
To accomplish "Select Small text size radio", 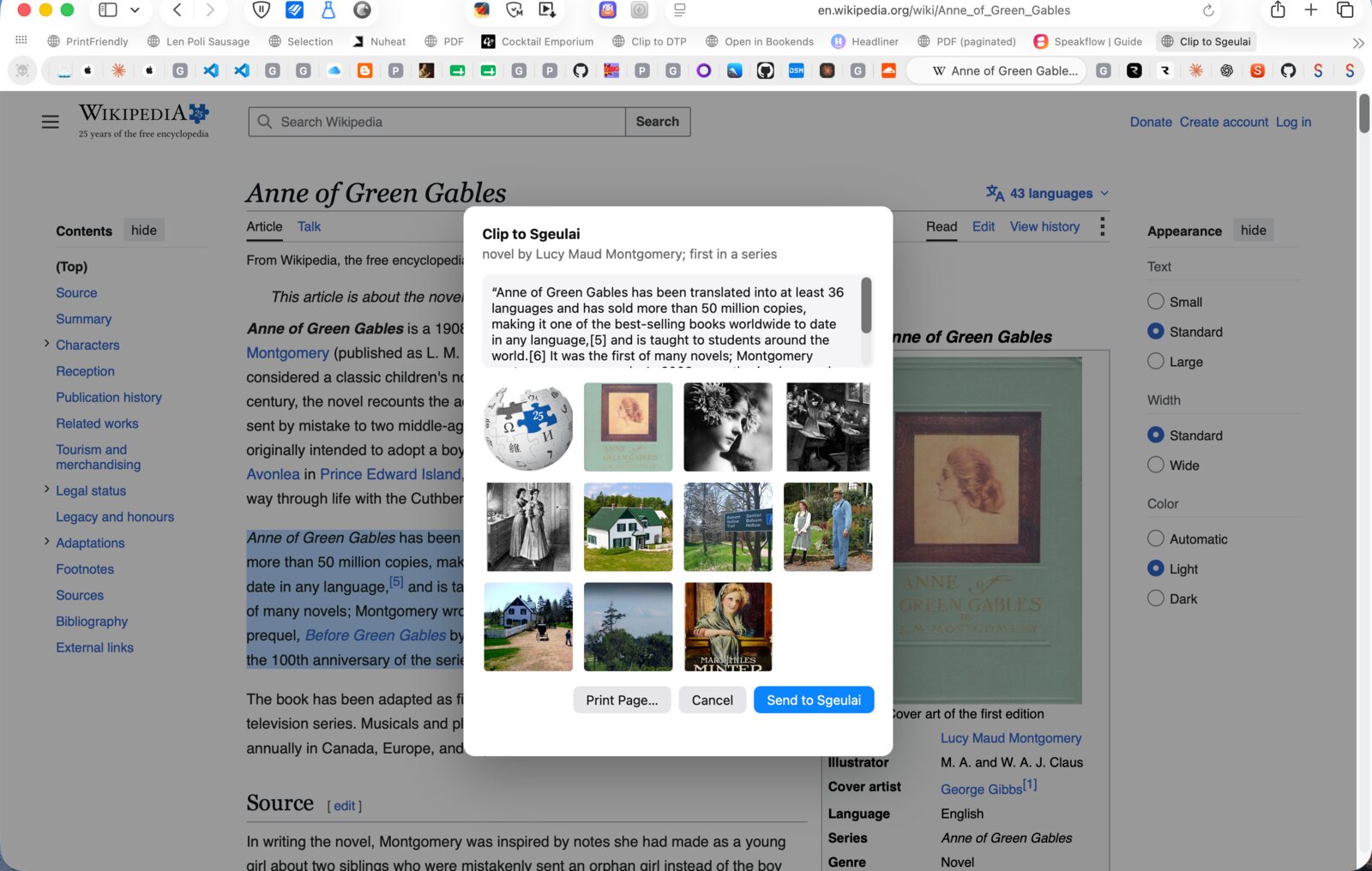I will click(x=1156, y=301).
